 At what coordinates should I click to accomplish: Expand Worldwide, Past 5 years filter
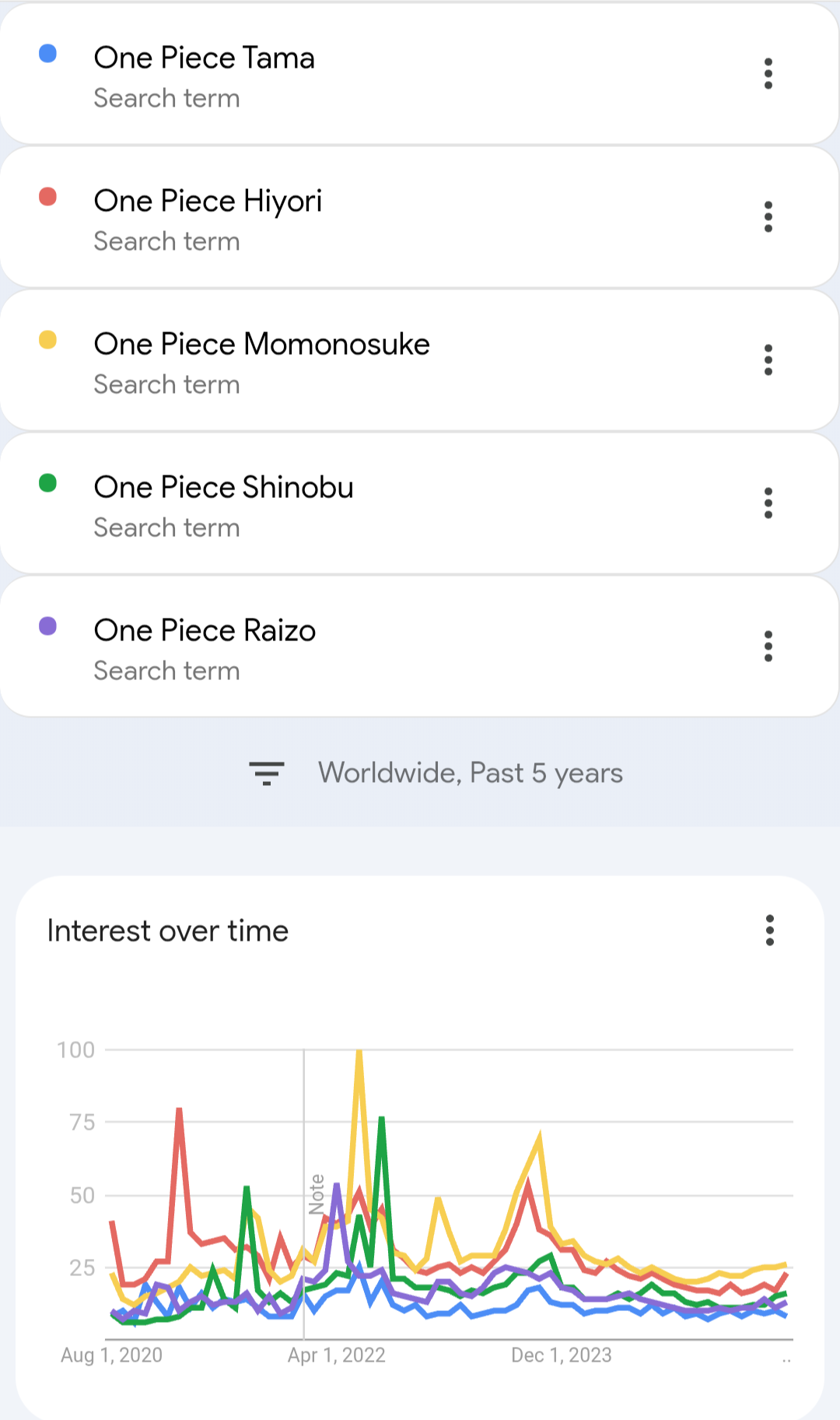[470, 773]
